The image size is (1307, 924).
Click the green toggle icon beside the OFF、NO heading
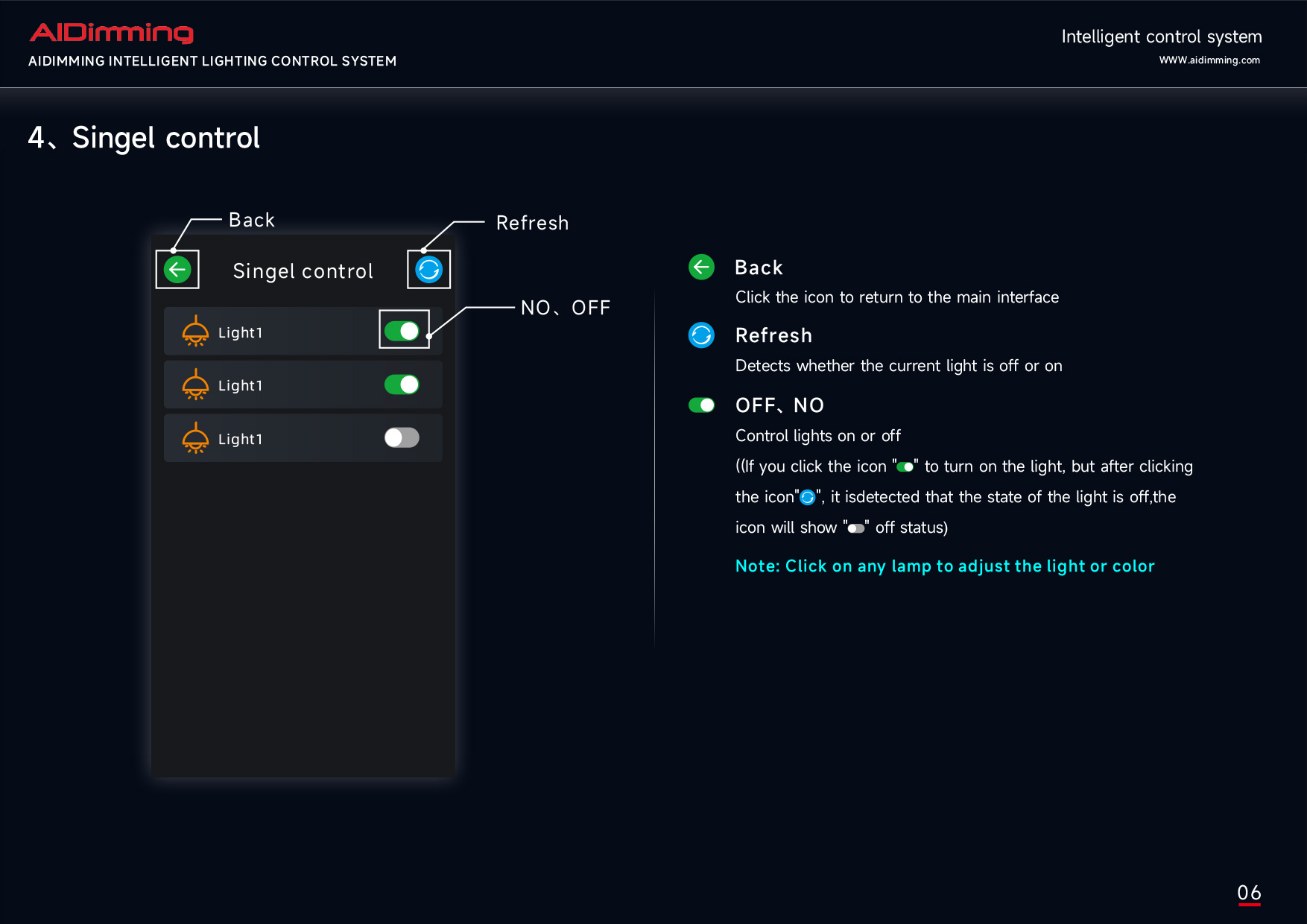[701, 405]
